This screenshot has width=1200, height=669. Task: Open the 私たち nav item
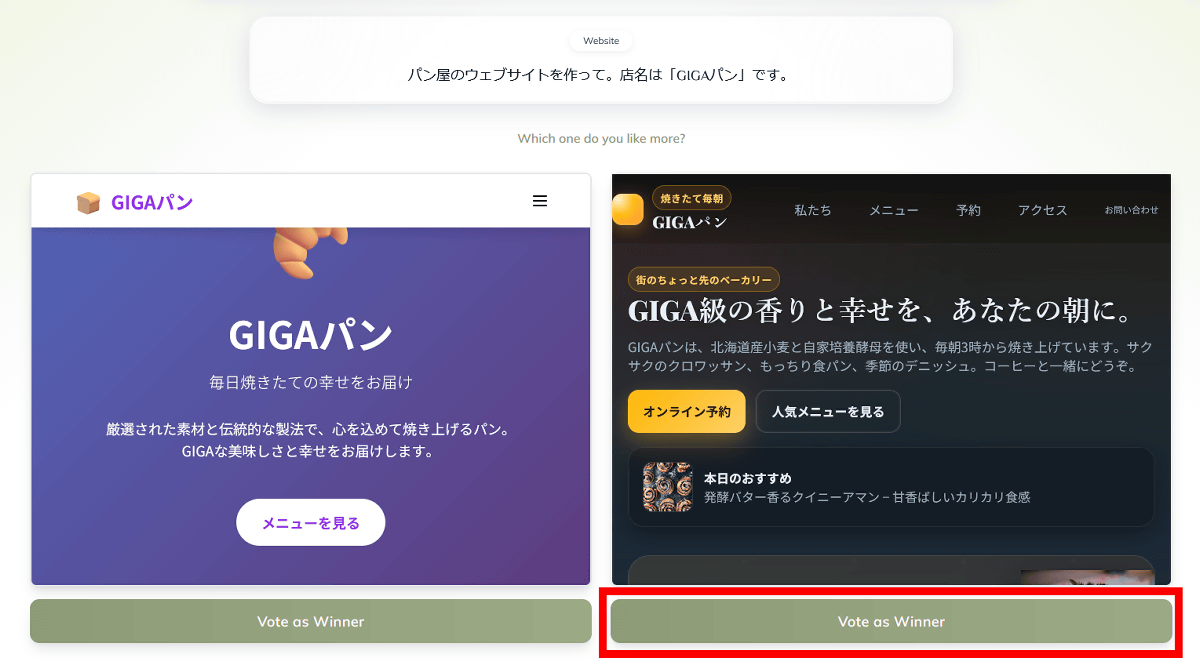(x=813, y=210)
